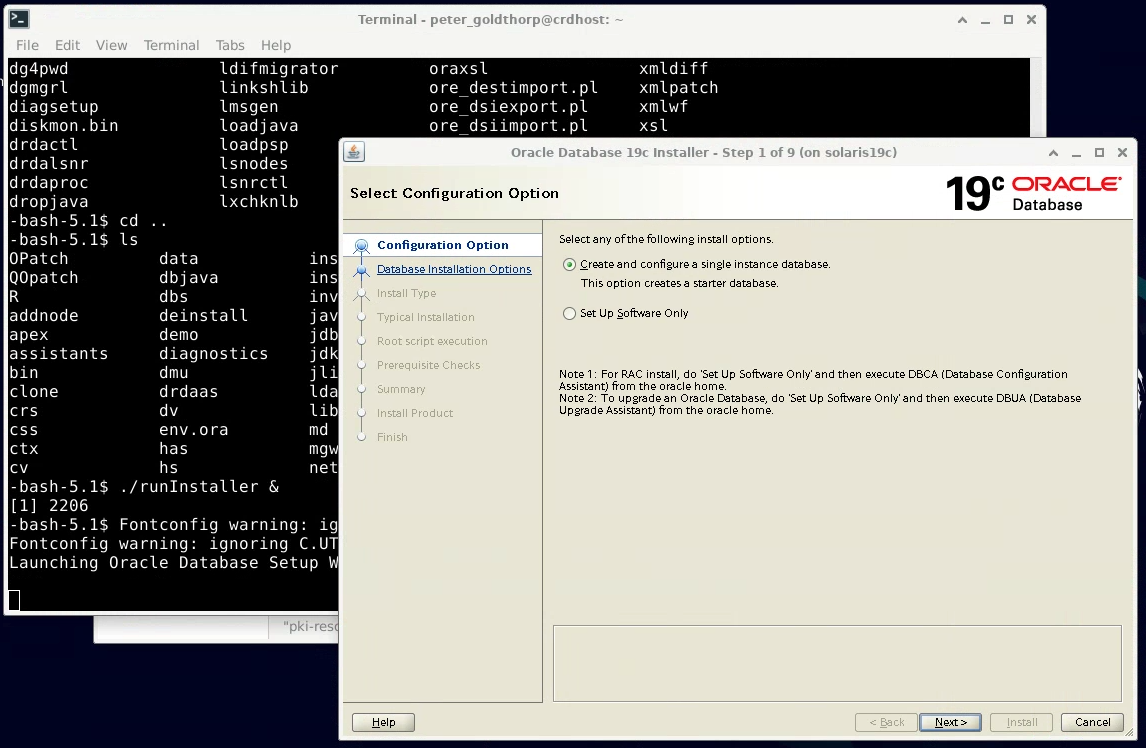Open the Terminal menu
The width and height of the screenshot is (1146, 748).
tap(171, 45)
